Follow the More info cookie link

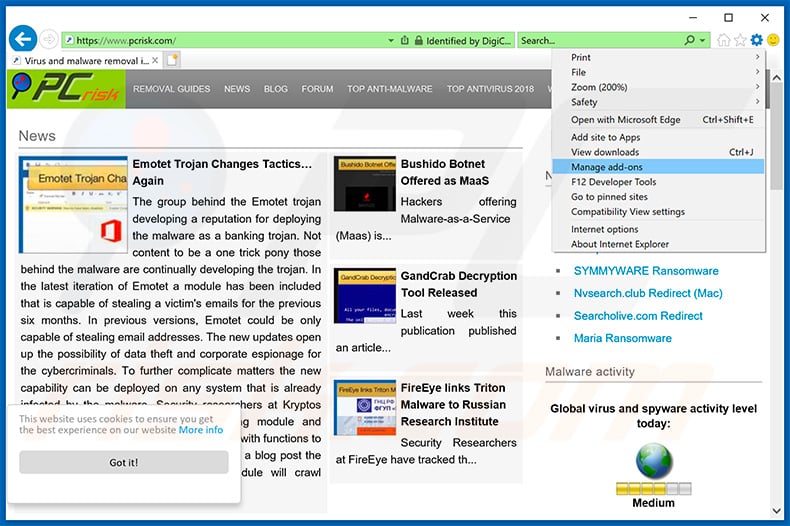(x=201, y=430)
